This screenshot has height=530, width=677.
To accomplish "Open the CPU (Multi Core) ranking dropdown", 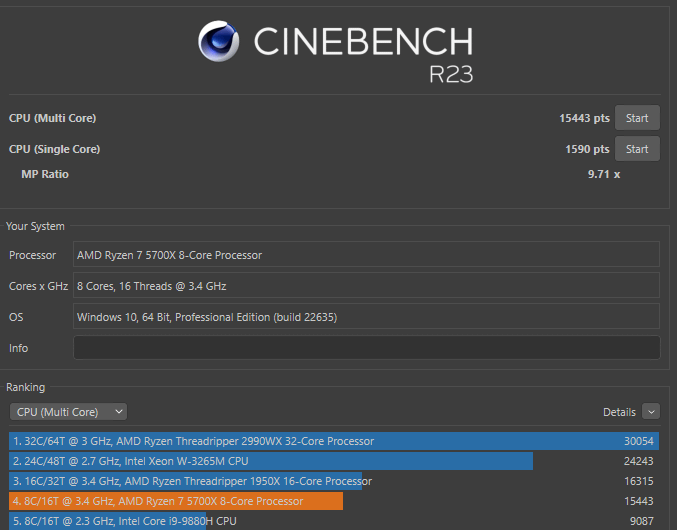I will 68,412.
